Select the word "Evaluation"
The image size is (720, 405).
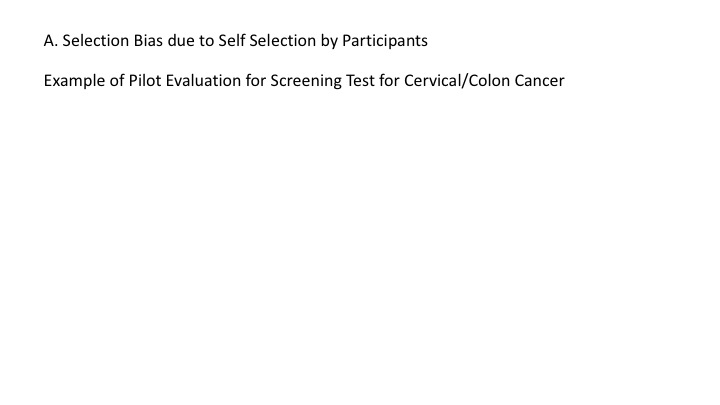[x=203, y=81]
